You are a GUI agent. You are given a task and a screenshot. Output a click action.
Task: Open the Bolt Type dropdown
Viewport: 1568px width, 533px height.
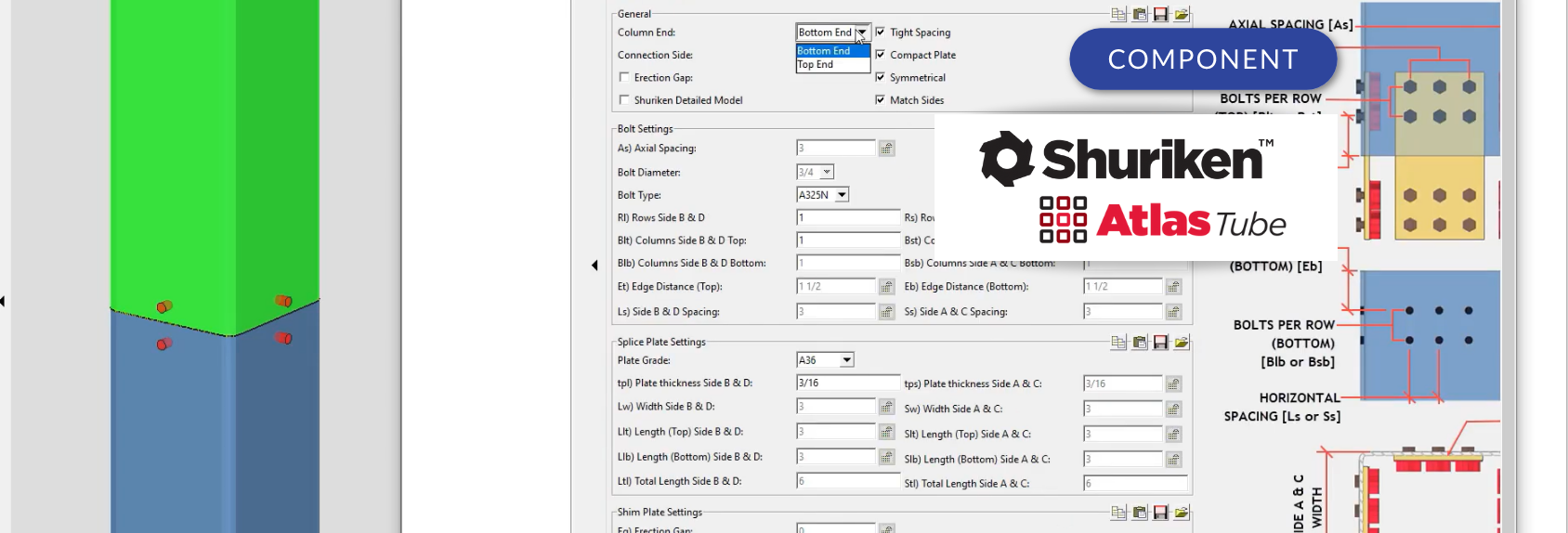(842, 195)
